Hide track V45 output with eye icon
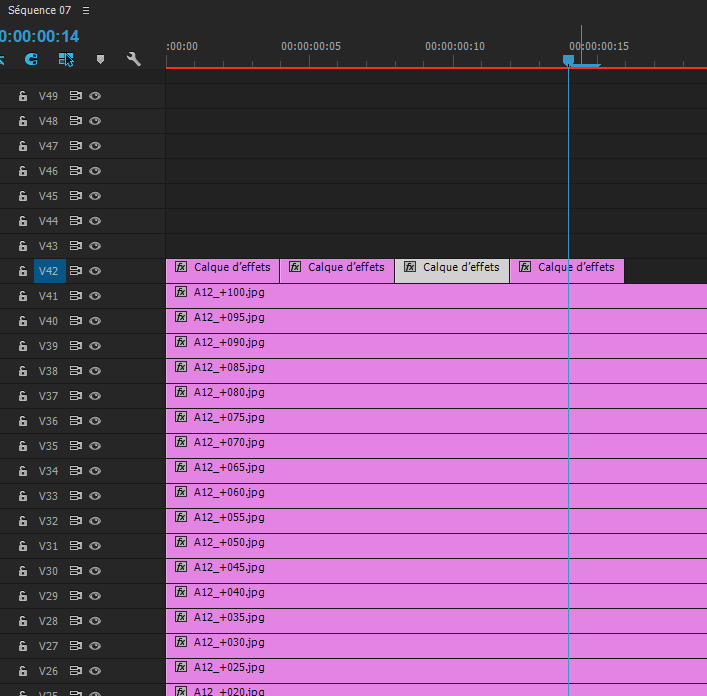The height and width of the screenshot is (696, 707). tap(95, 196)
